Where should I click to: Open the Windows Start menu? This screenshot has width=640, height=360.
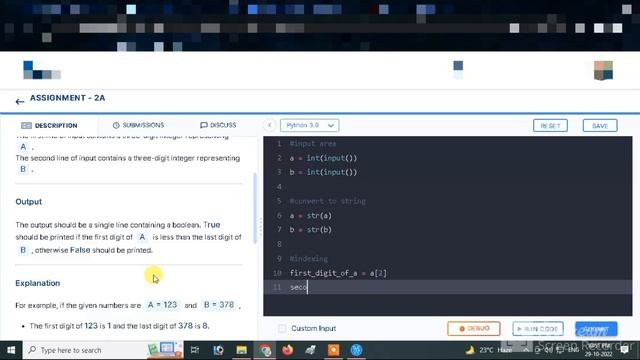coord(11,350)
